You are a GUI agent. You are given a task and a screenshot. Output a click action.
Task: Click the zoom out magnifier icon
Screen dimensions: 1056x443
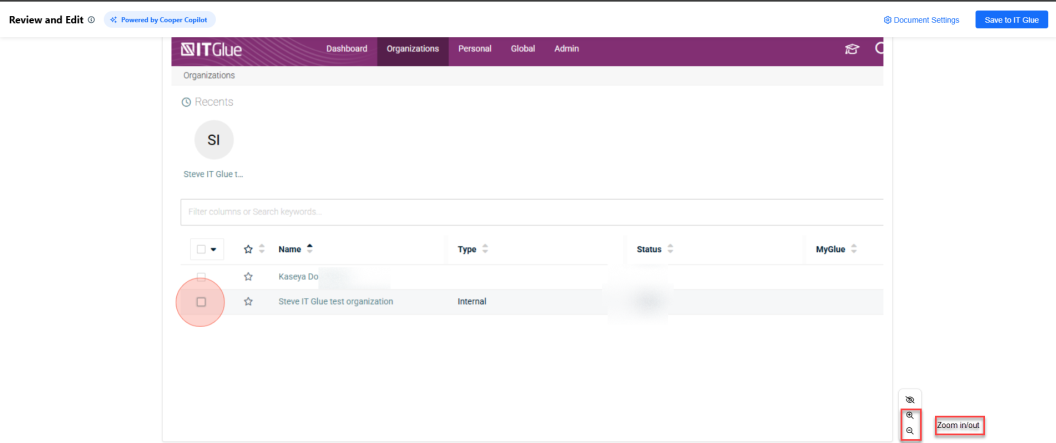tap(910, 431)
